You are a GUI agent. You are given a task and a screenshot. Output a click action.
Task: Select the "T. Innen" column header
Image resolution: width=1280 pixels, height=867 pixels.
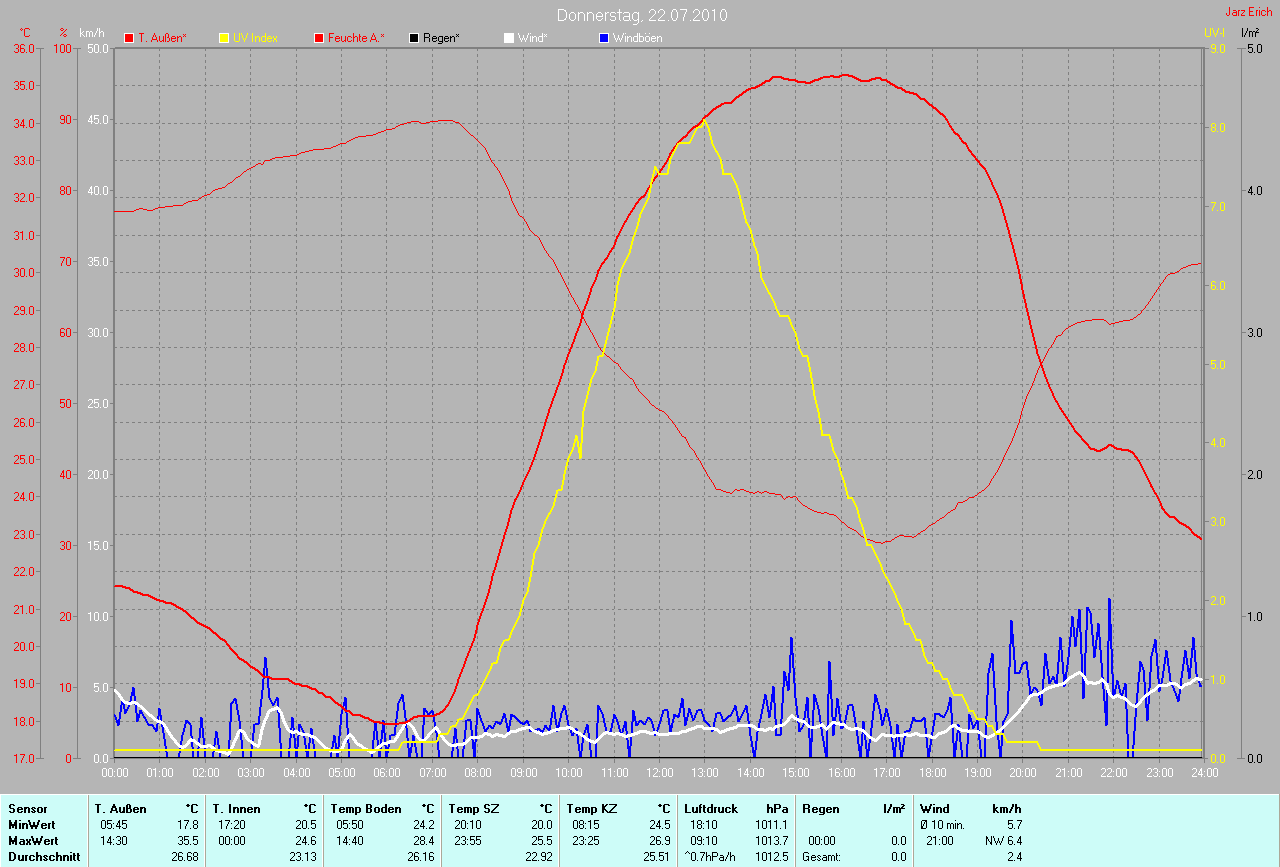point(236,808)
